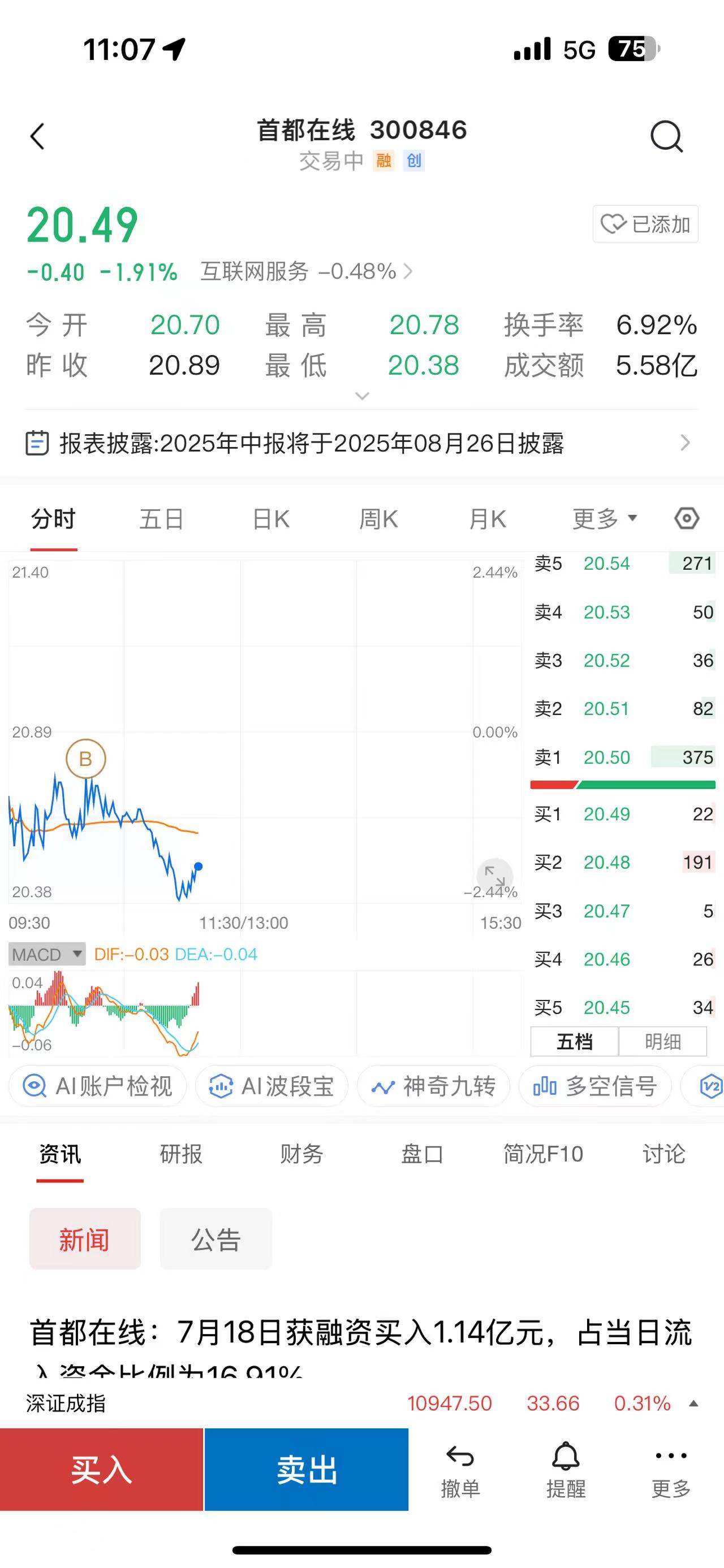This screenshot has width=724, height=1568.
Task: Switch to 研报 research tab
Action: (181, 1154)
